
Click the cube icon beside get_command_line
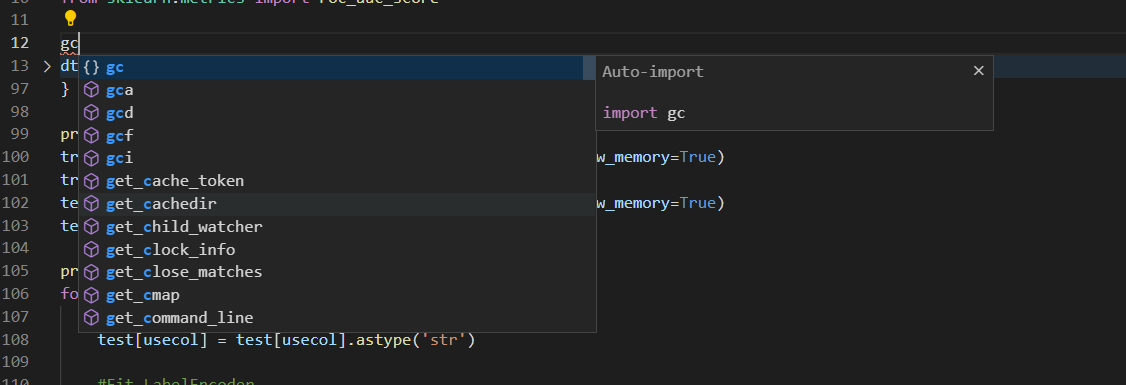tap(91, 317)
